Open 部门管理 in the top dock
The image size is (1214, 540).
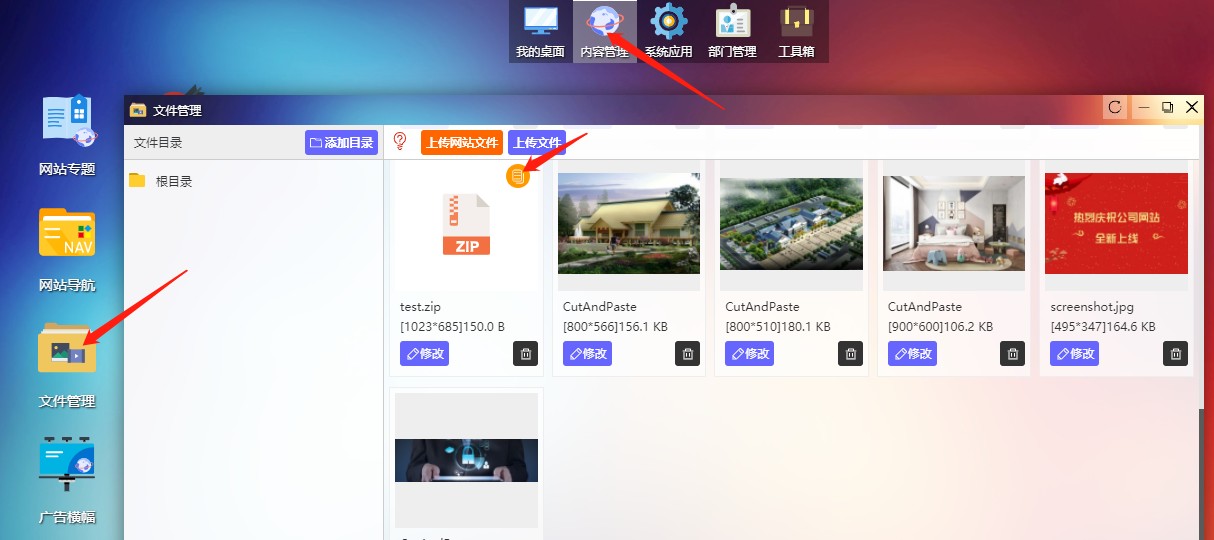733,31
